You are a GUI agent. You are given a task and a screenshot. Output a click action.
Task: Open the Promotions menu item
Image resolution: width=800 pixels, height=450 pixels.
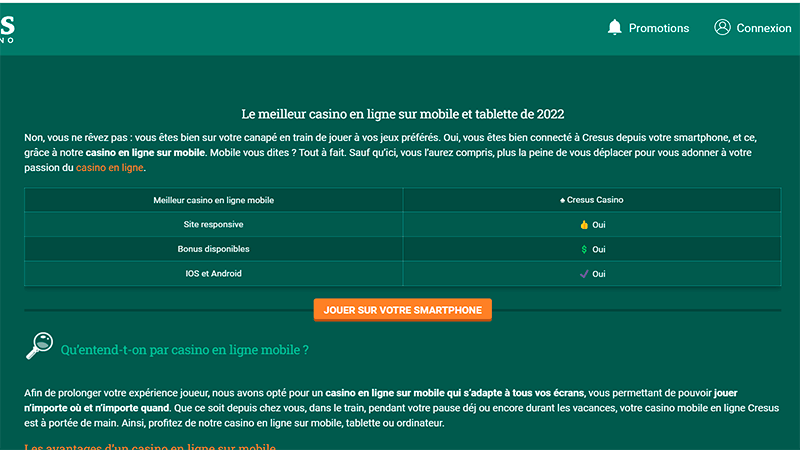tap(658, 28)
